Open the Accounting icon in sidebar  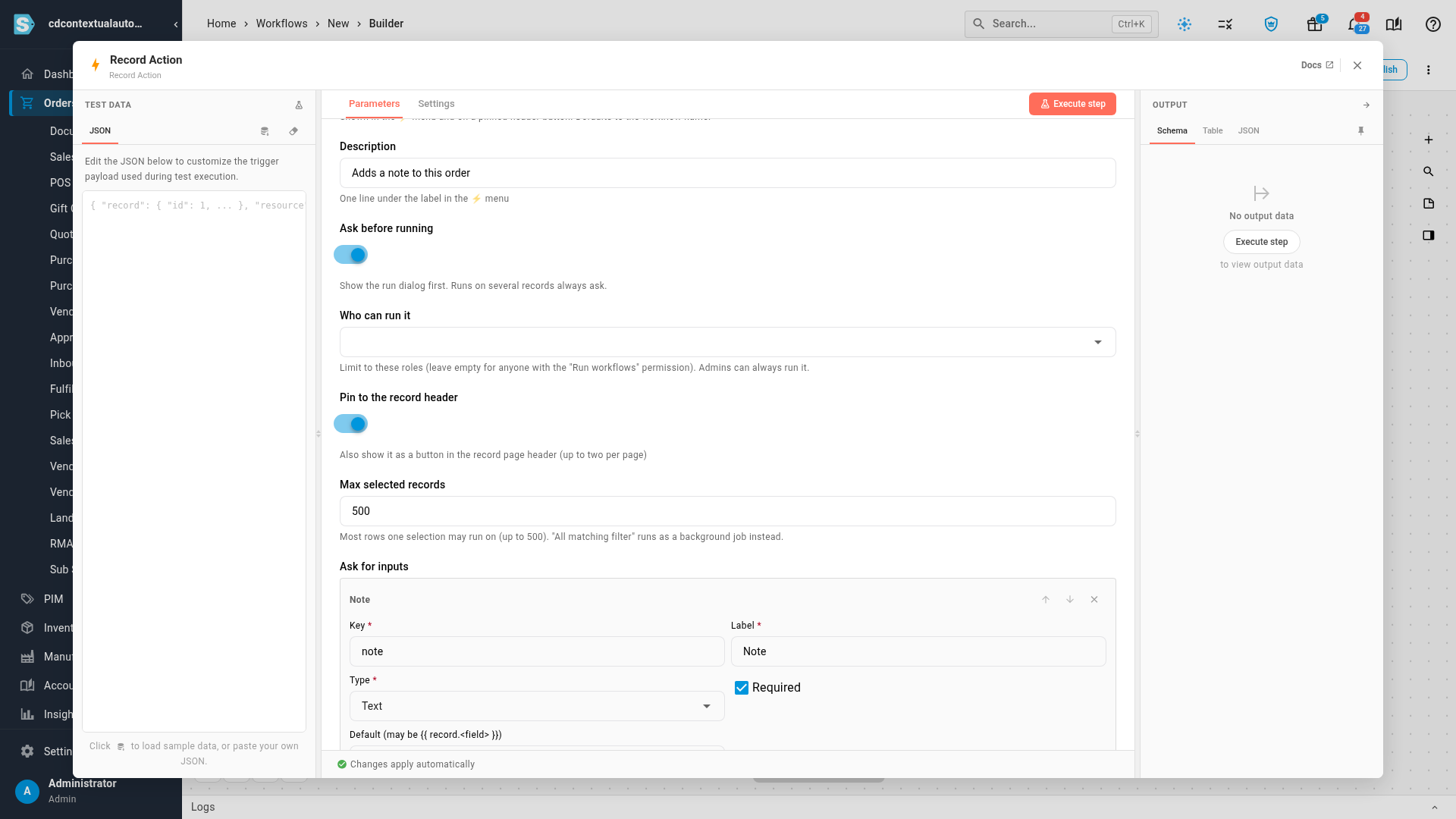point(27,686)
